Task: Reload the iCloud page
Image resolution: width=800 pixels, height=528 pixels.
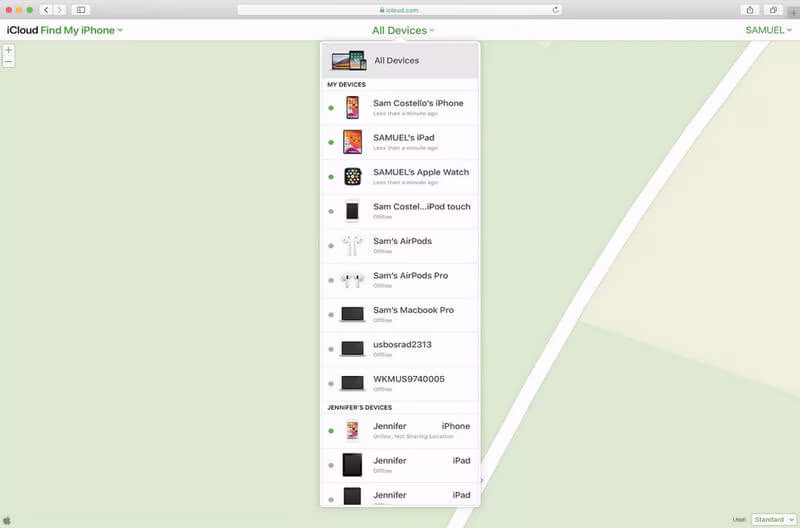Action: [x=555, y=10]
